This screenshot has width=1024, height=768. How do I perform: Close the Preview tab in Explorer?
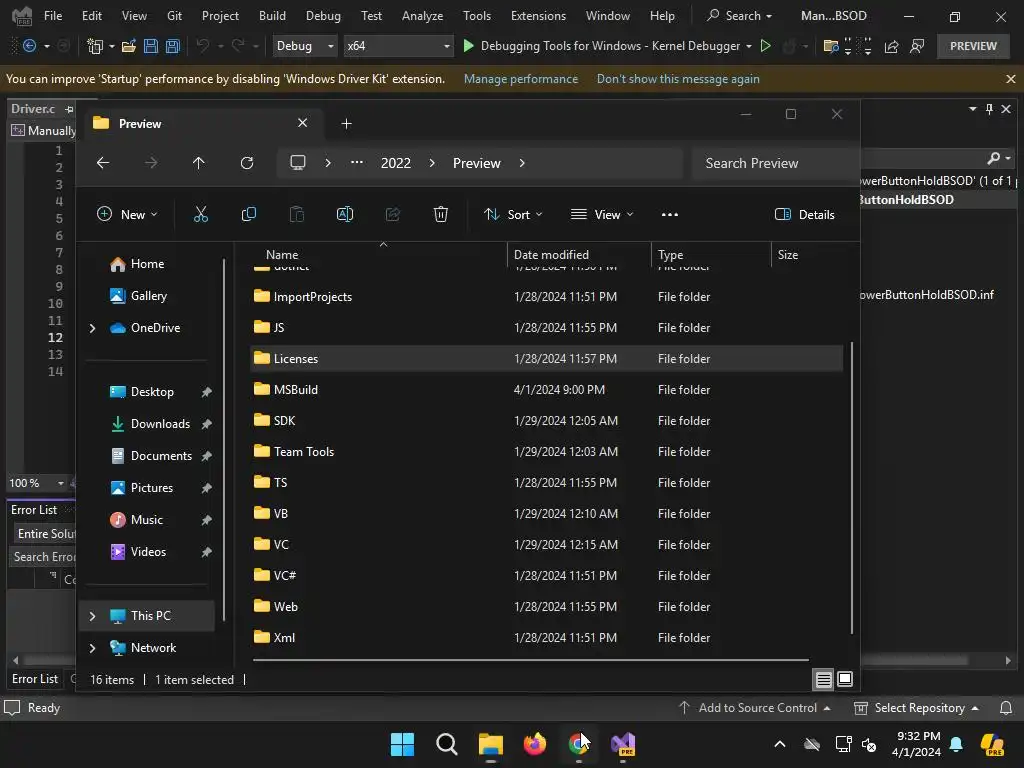click(x=302, y=123)
